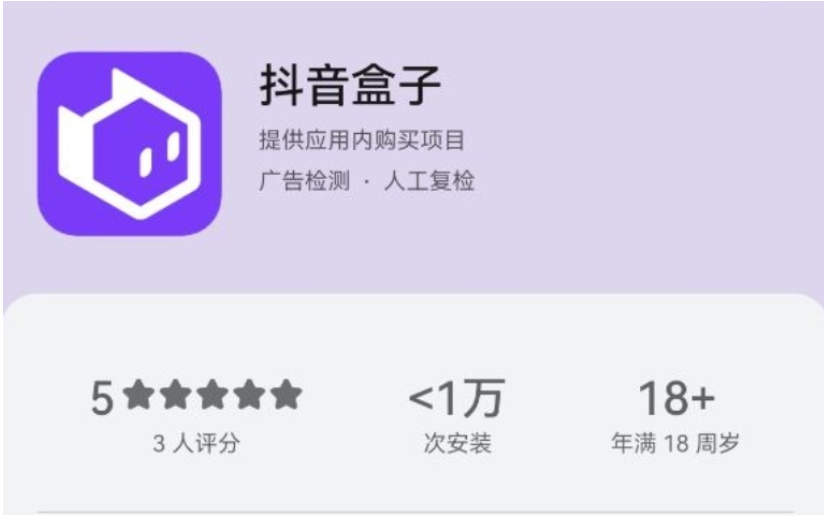Tap the 次安装 installs caption
The width and height of the screenshot is (824, 515).
coord(457,443)
